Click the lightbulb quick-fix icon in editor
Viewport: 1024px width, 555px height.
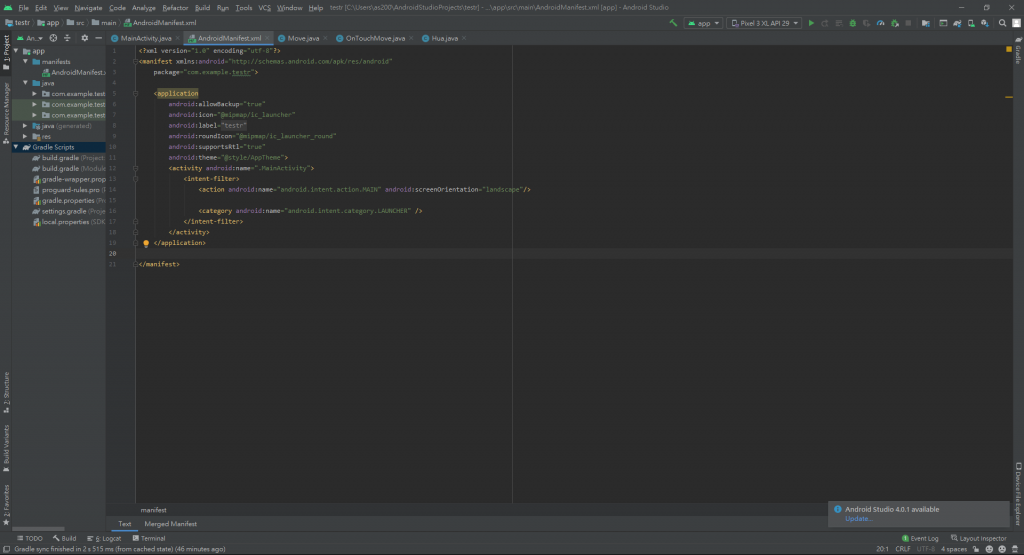click(x=146, y=243)
